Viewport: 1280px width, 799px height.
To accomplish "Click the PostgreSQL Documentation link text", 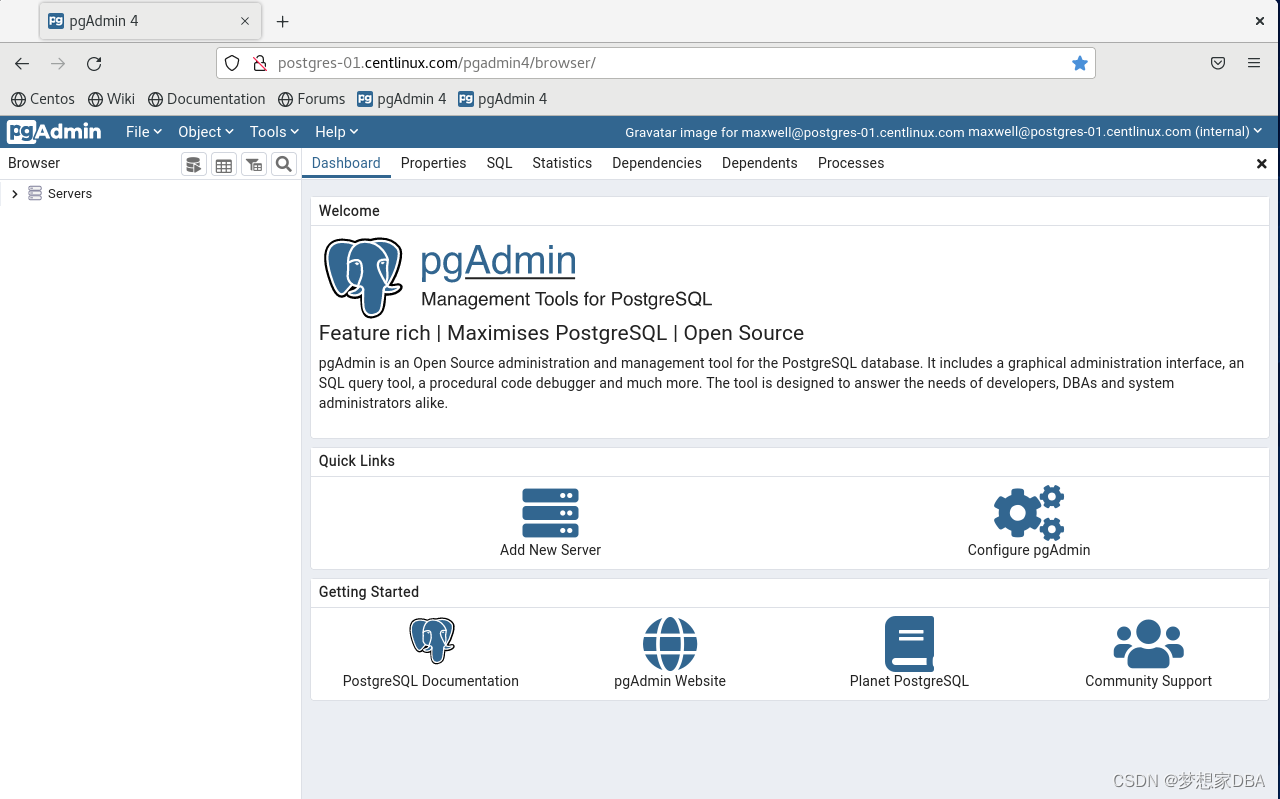I will [431, 681].
